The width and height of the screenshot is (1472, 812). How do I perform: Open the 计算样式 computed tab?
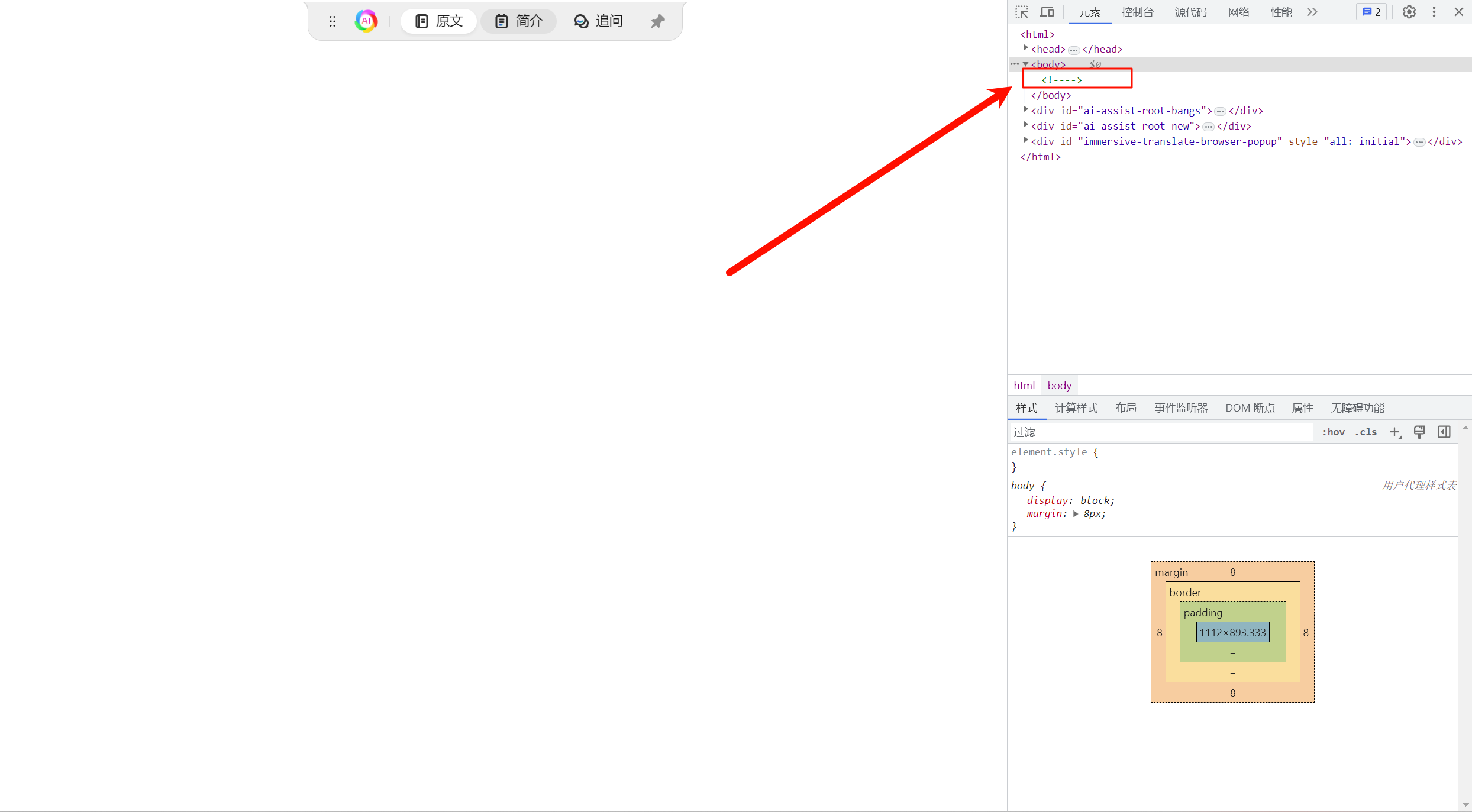pos(1076,408)
